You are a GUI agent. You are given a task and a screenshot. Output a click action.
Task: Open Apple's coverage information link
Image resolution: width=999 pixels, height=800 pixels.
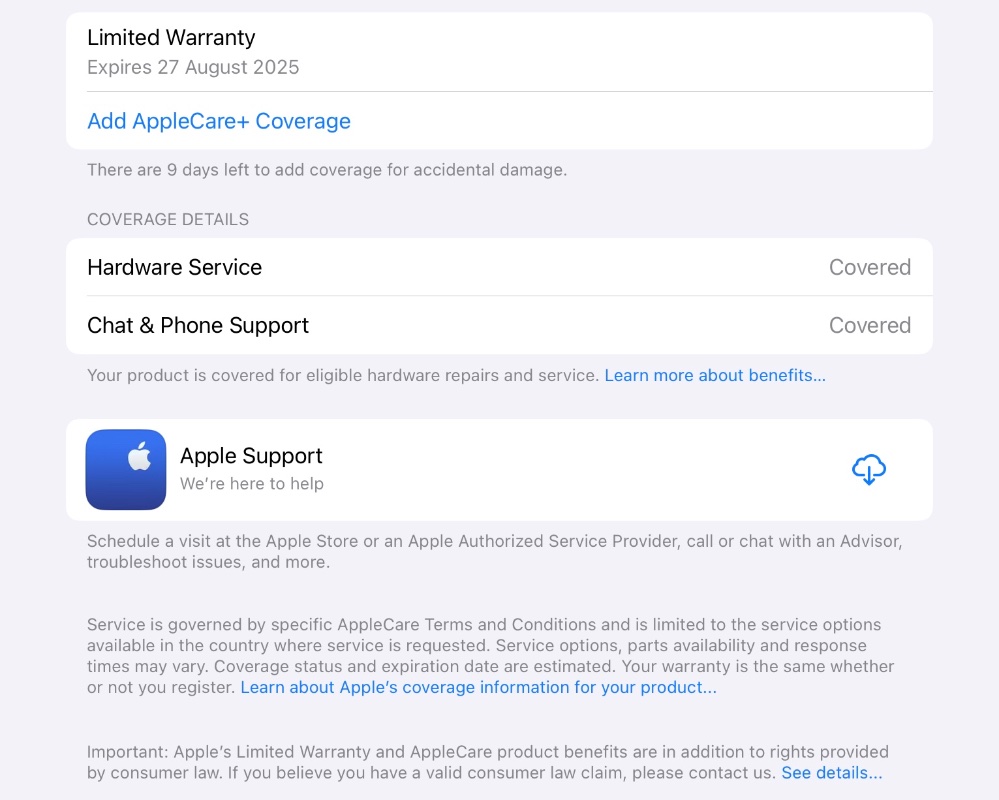click(478, 688)
